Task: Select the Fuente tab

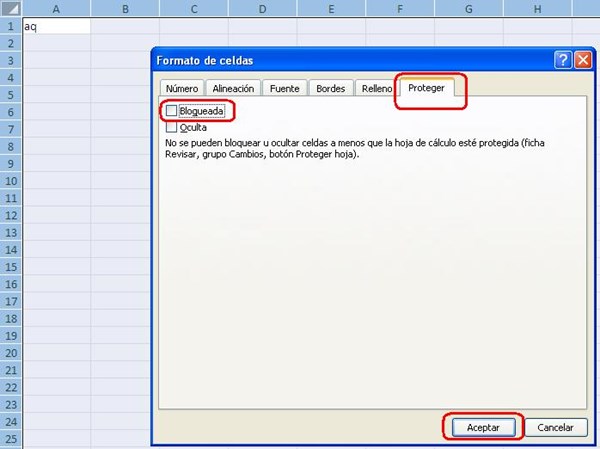Action: 285,88
